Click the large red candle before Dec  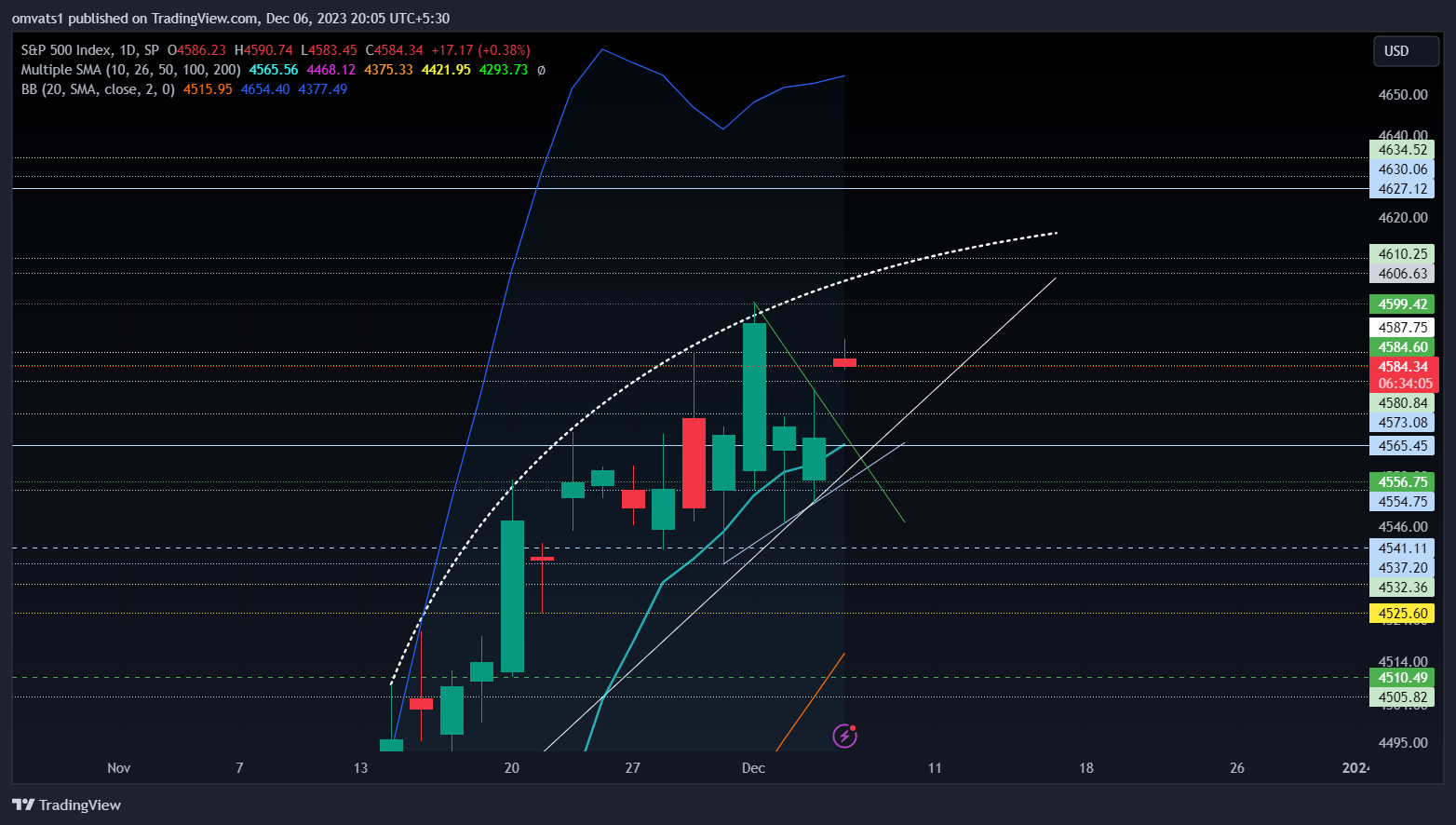point(694,463)
